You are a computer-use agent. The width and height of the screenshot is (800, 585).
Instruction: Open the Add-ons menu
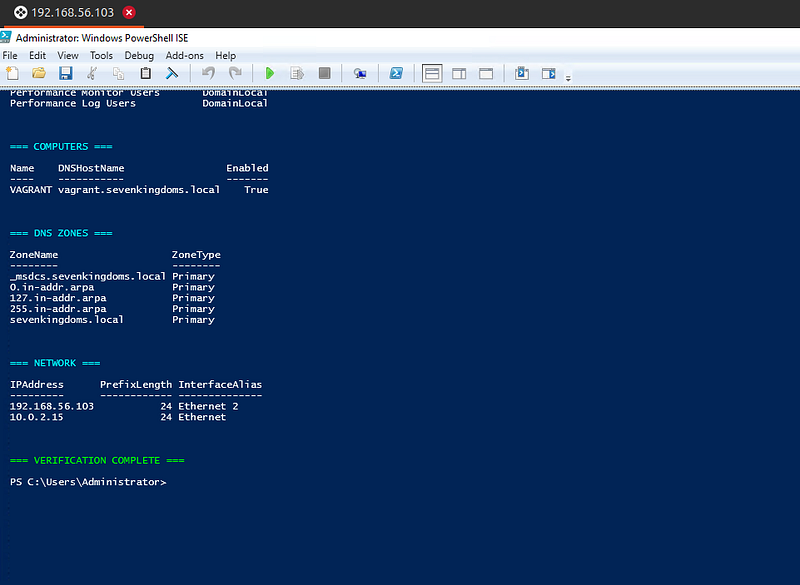tap(184, 56)
